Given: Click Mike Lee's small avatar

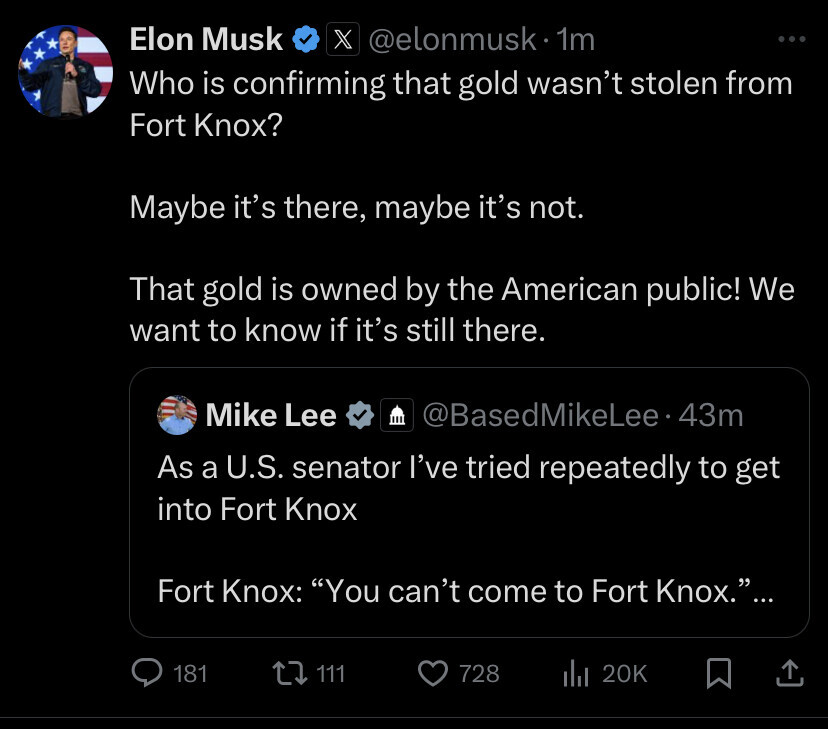Looking at the screenshot, I should (177, 415).
